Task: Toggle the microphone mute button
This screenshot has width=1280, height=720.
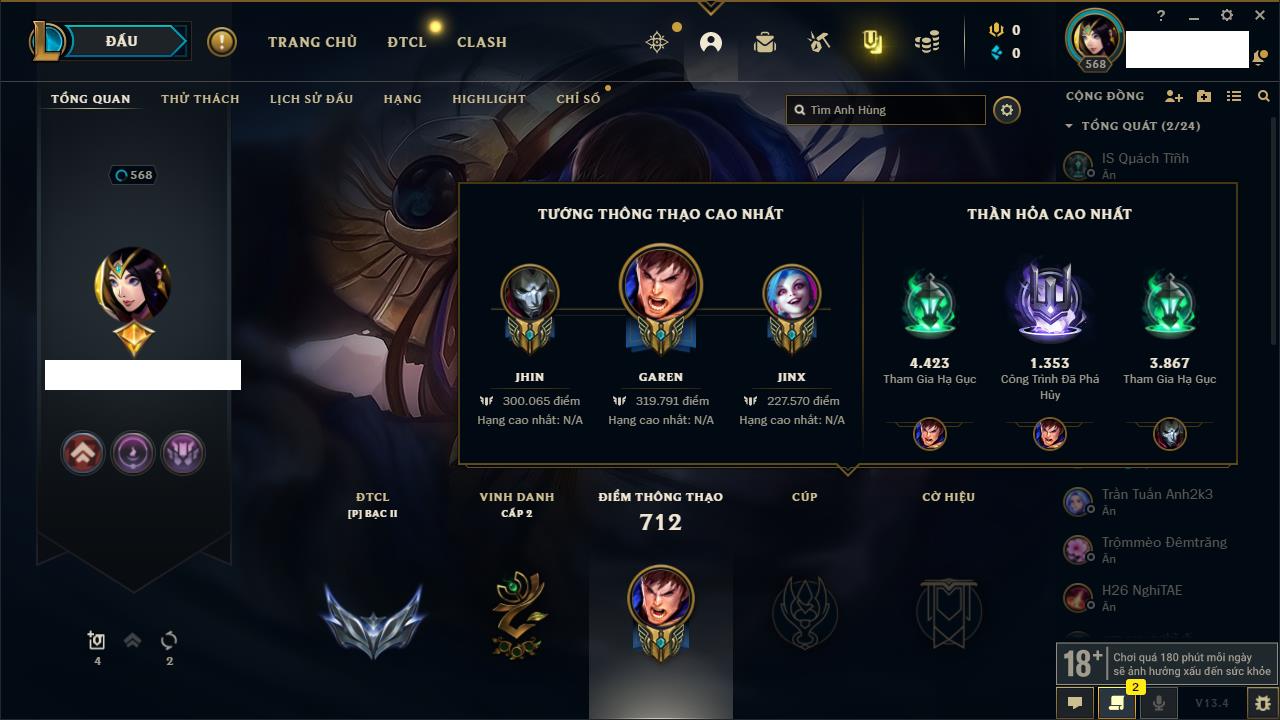Action: click(1159, 703)
